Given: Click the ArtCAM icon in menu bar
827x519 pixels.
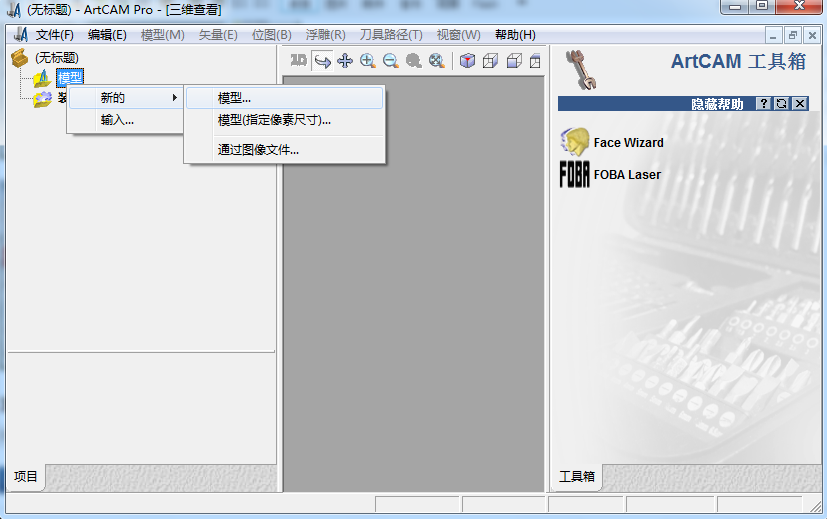Looking at the screenshot, I should [x=21, y=35].
